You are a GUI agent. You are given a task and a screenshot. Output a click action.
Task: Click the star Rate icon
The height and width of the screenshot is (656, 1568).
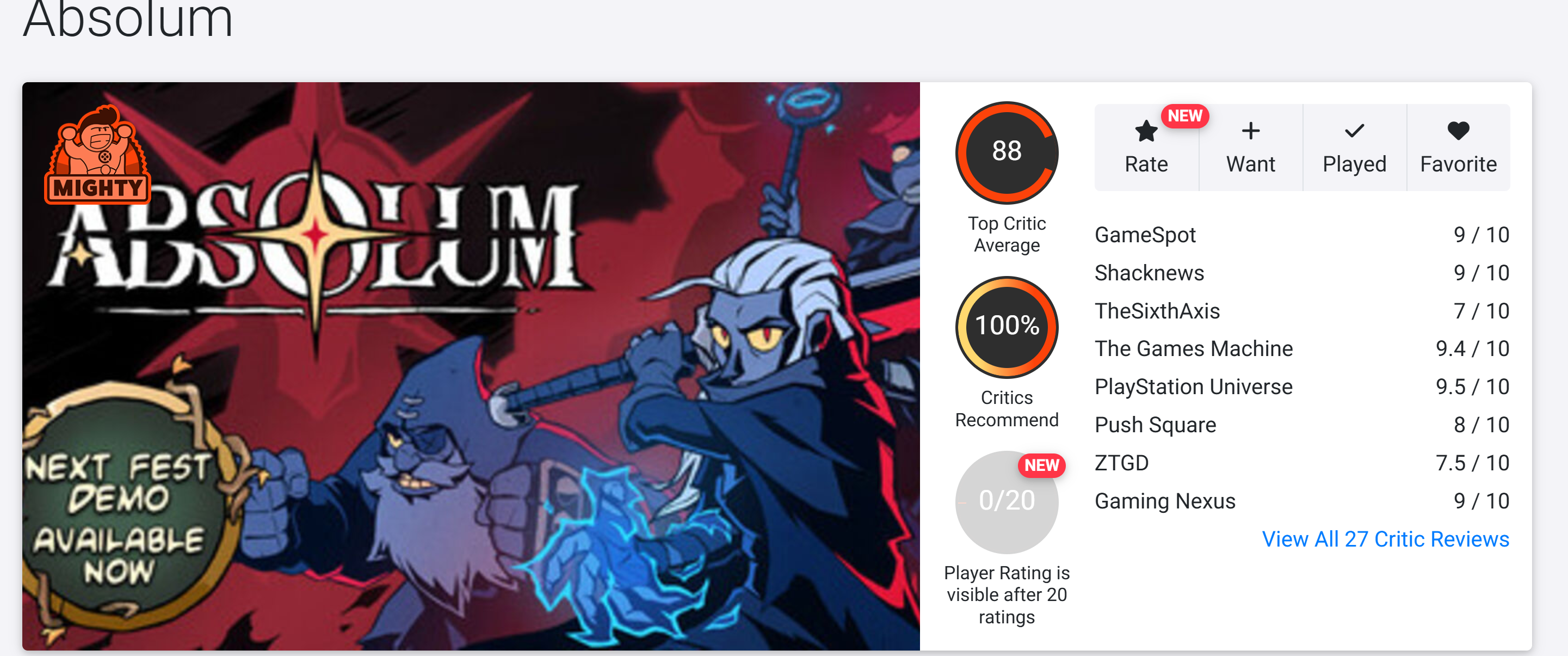1146,131
